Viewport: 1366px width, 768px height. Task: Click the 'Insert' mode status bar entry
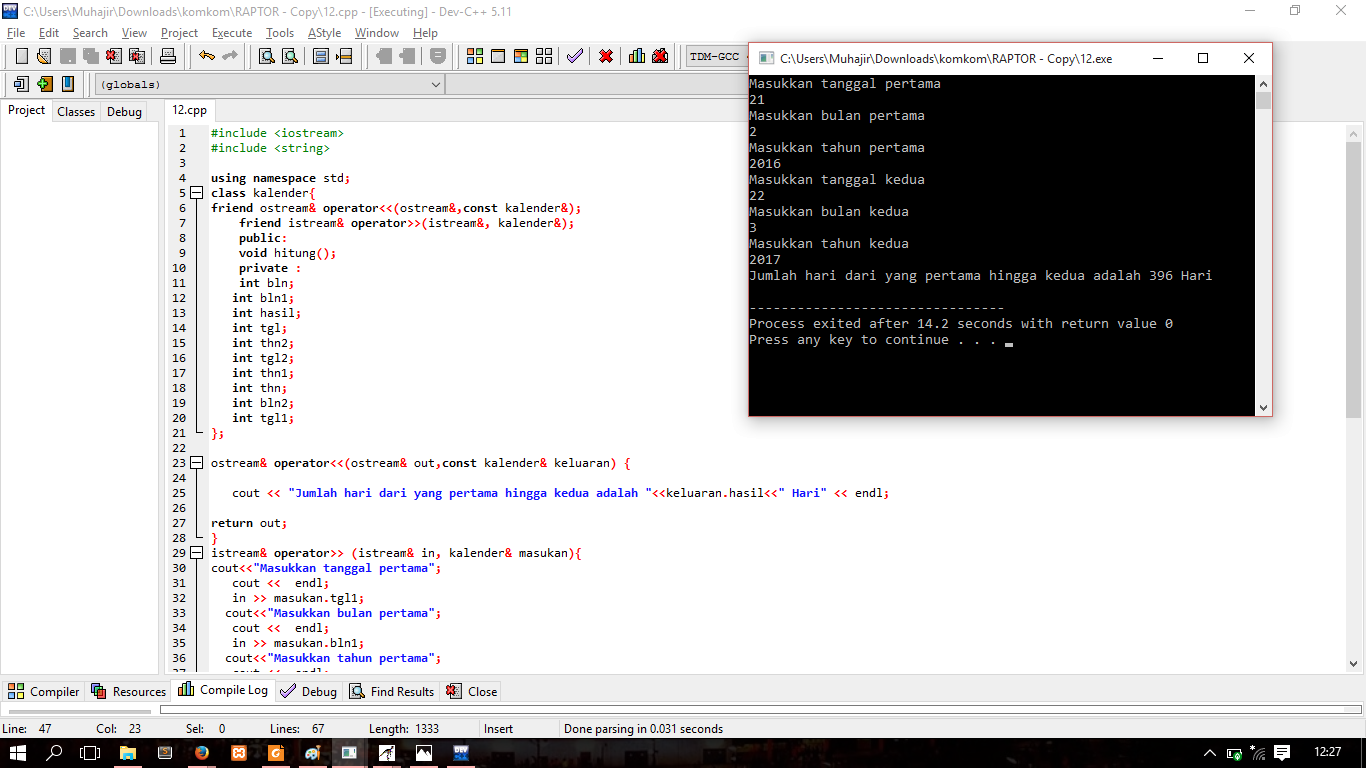click(x=499, y=729)
